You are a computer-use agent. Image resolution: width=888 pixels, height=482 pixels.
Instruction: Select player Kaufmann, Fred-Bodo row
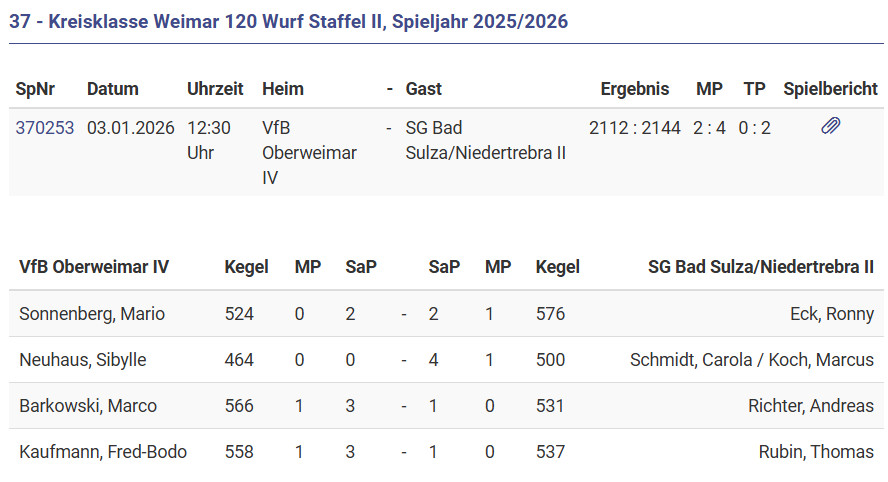coord(103,452)
